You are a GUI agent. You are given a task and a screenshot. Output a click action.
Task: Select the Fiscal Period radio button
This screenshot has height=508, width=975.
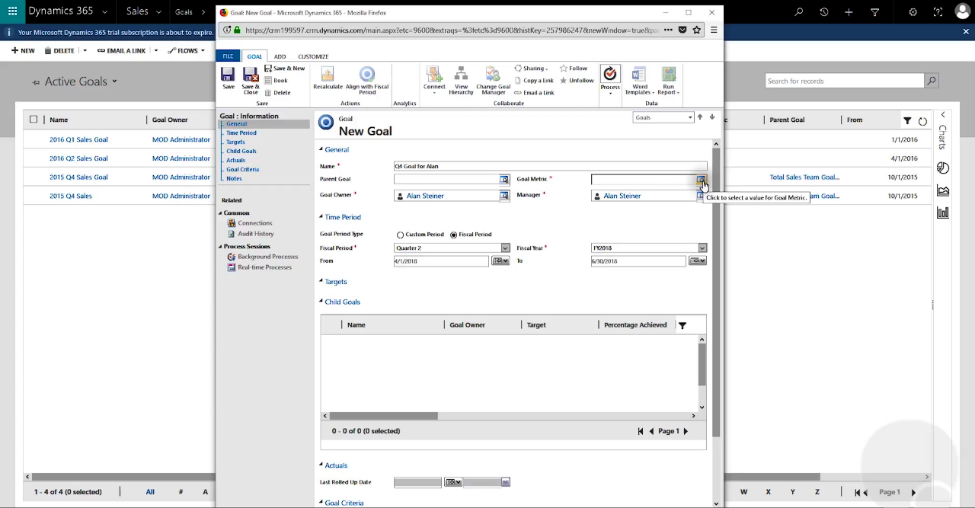click(453, 235)
